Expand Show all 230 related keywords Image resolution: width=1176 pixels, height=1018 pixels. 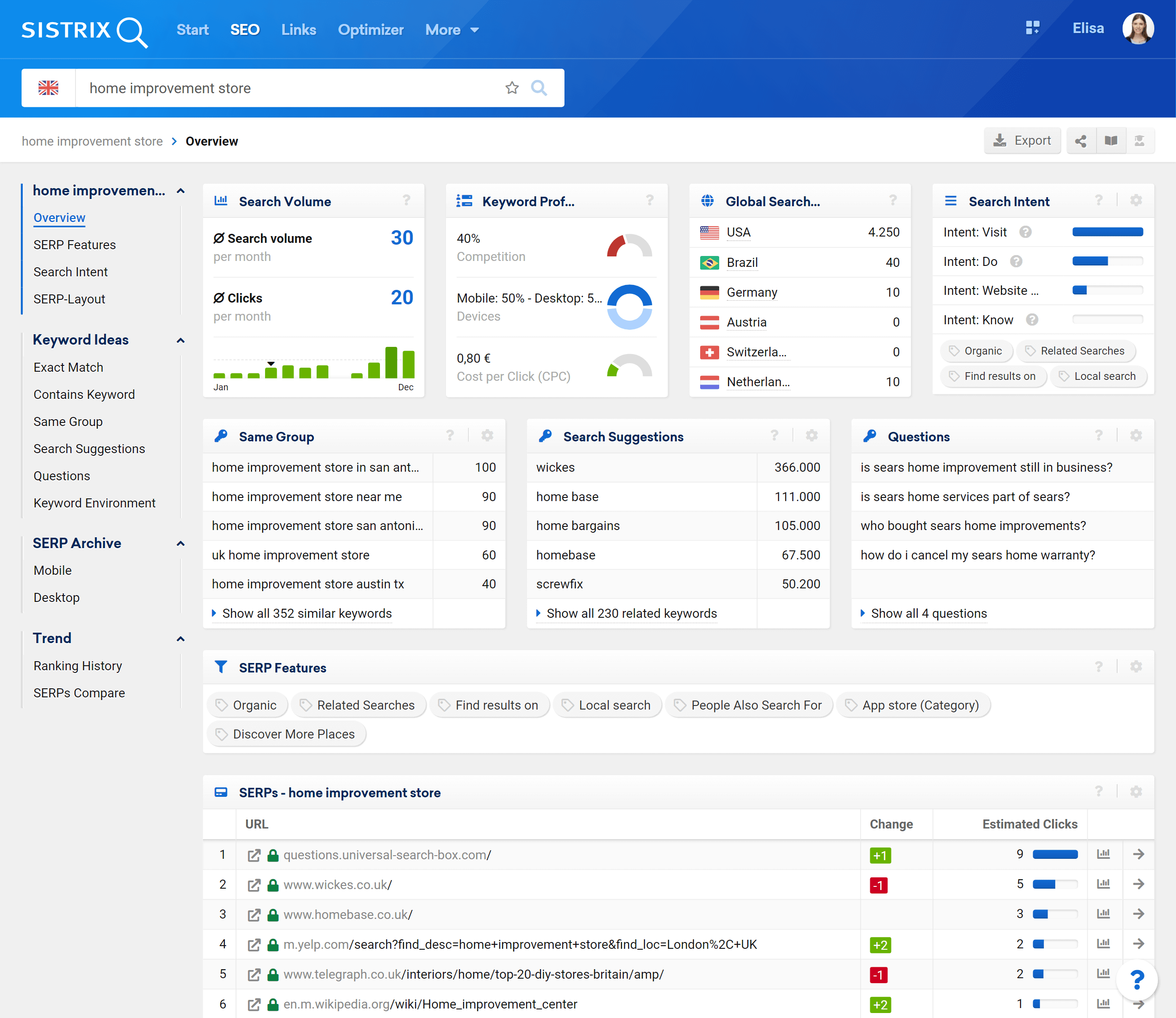pyautogui.click(x=631, y=614)
